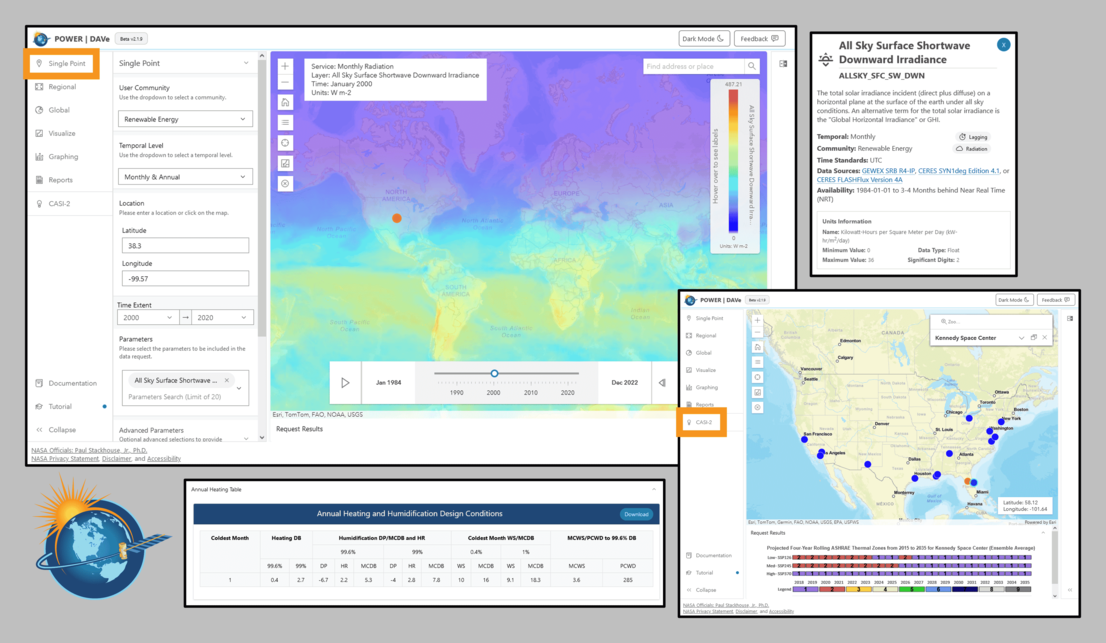Dock the Kennedy Space Center popup

[1033, 338]
